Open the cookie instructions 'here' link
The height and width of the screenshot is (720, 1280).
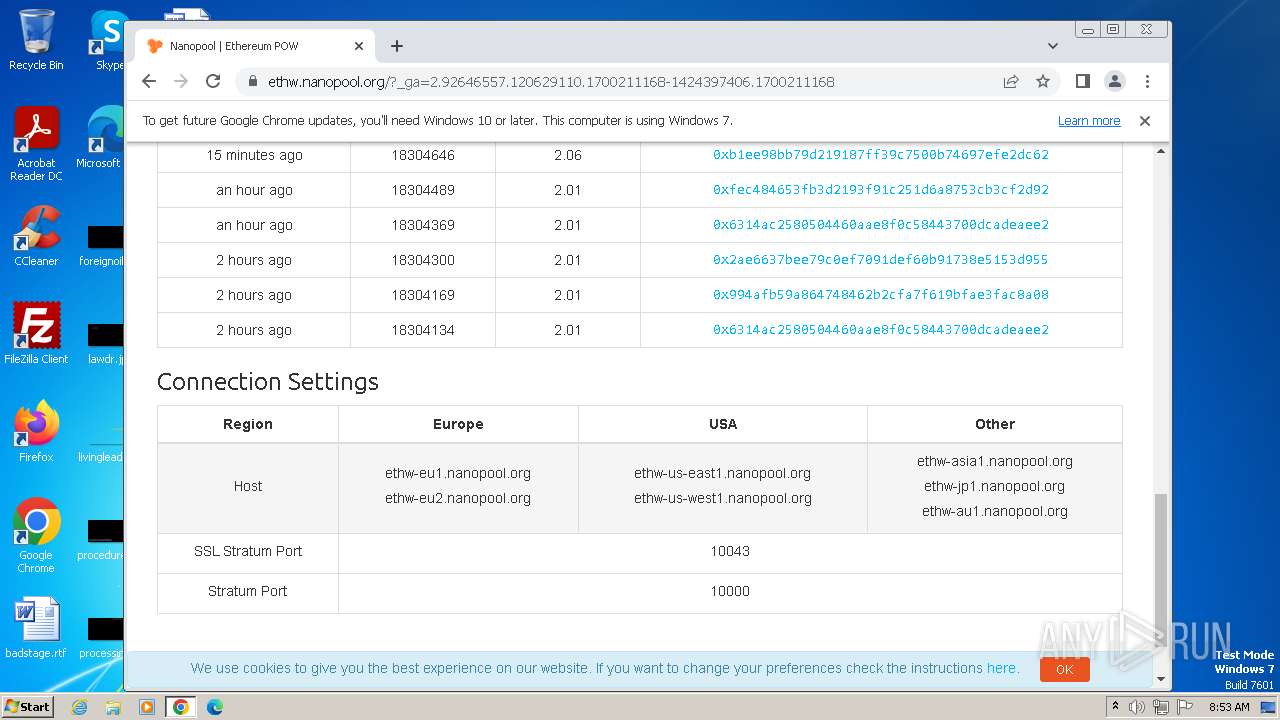tap(1001, 668)
